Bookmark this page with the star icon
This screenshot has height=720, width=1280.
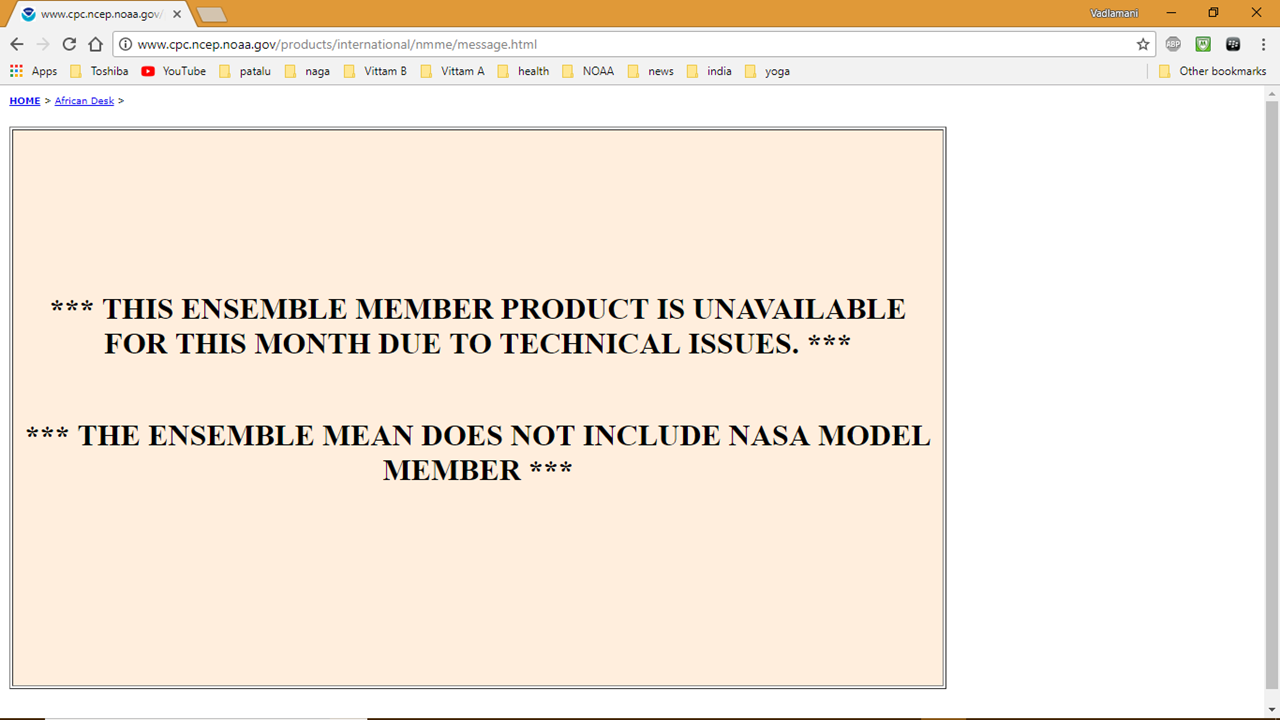(x=1143, y=44)
